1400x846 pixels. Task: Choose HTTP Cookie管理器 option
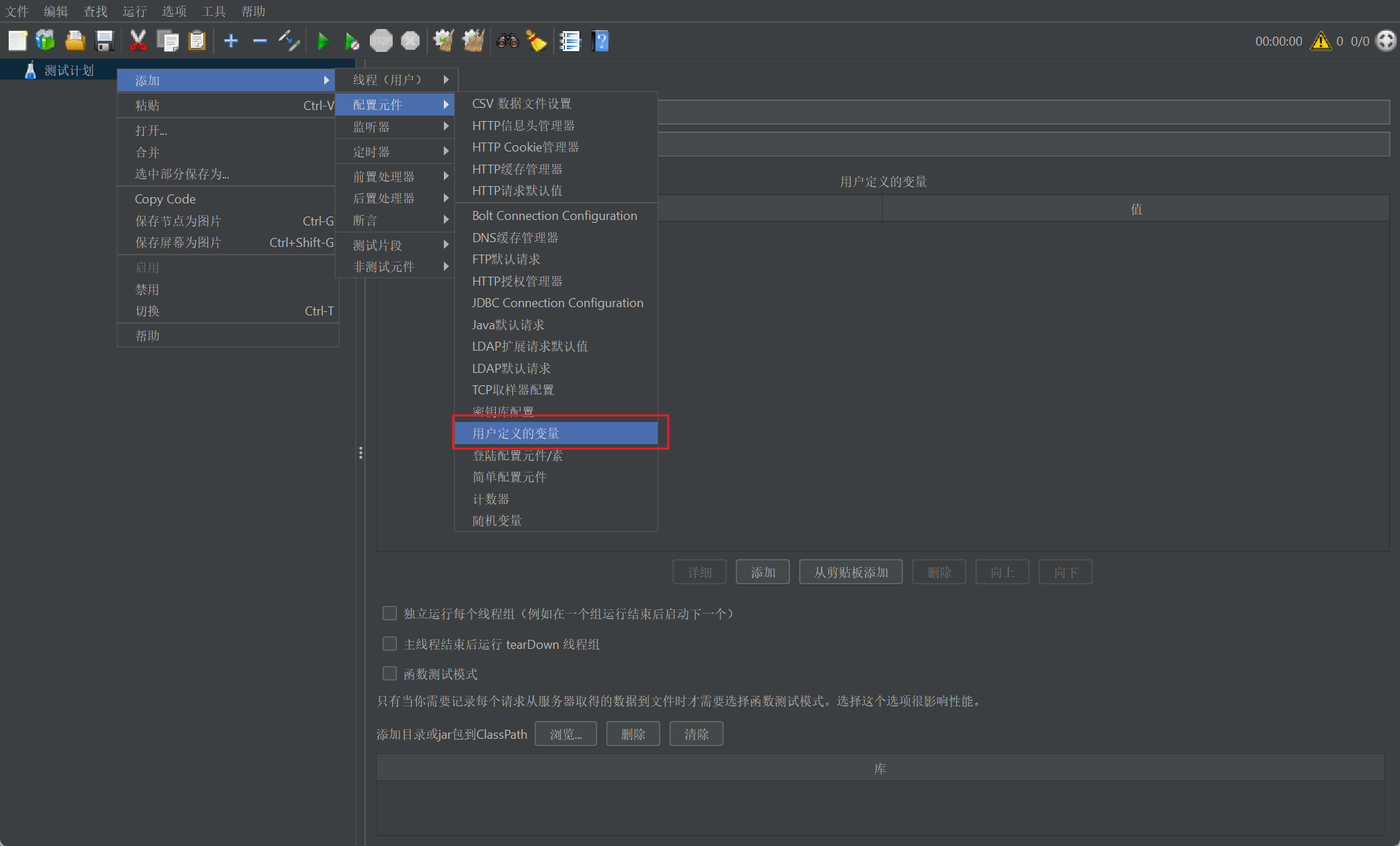click(556, 147)
